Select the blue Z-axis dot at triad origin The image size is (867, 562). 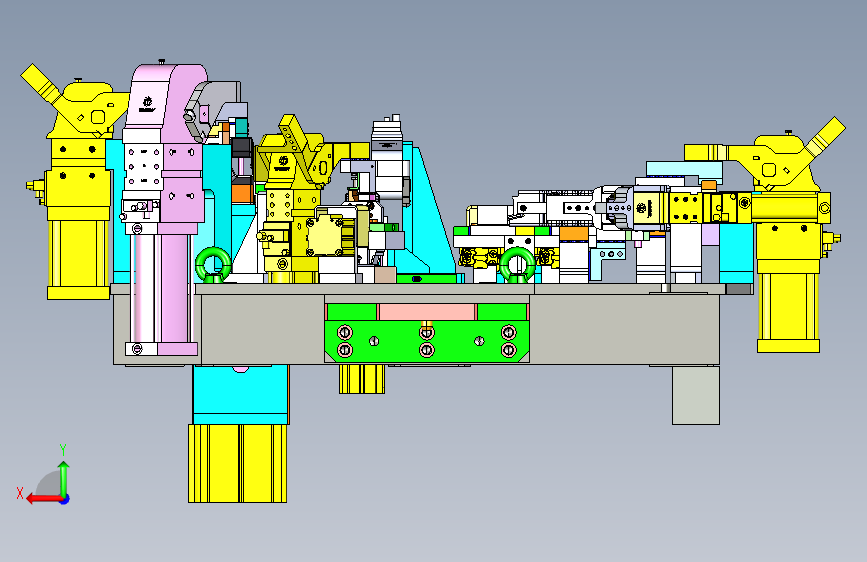point(65,499)
